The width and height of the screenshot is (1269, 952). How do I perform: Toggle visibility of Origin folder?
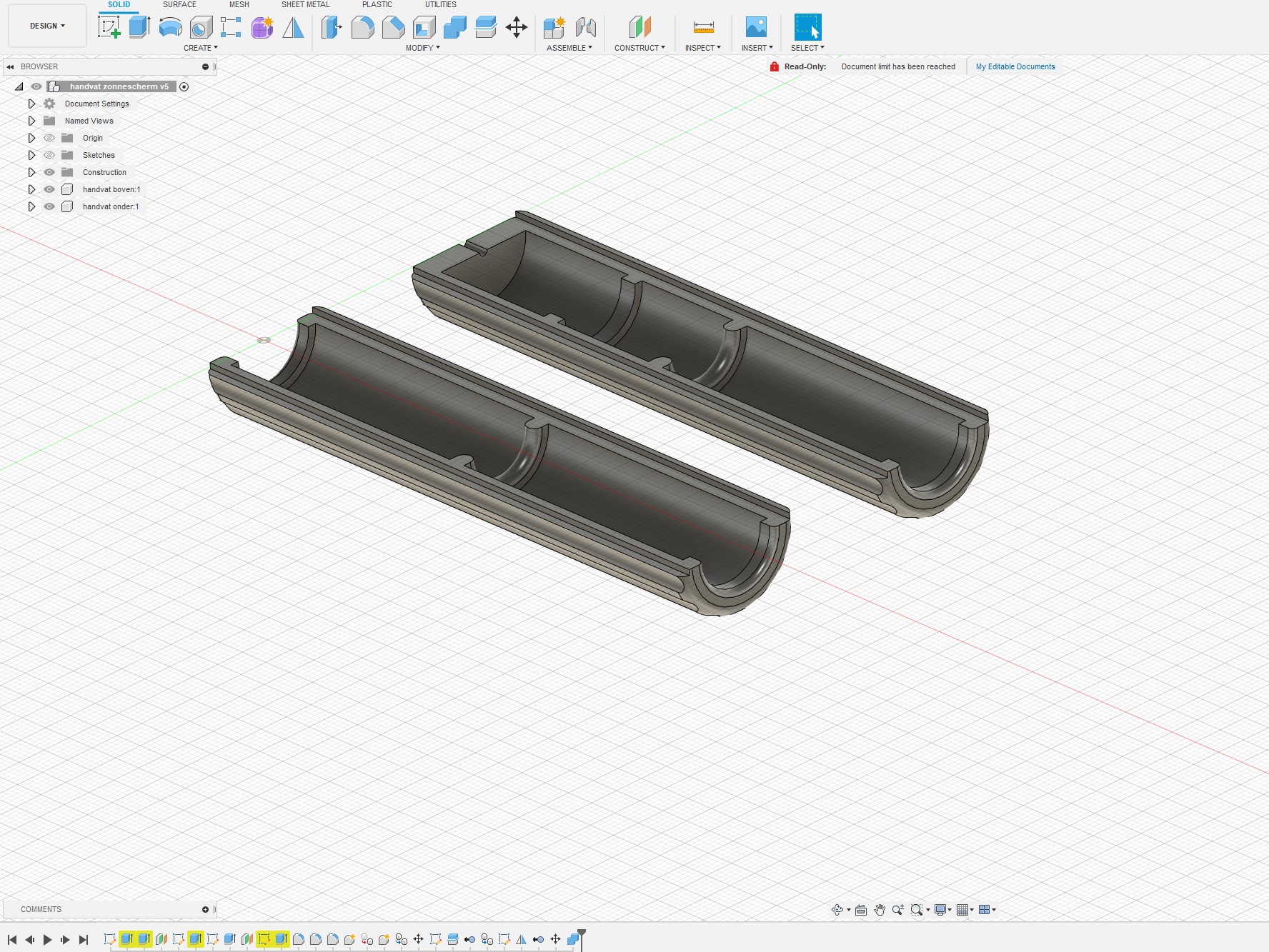tap(49, 138)
